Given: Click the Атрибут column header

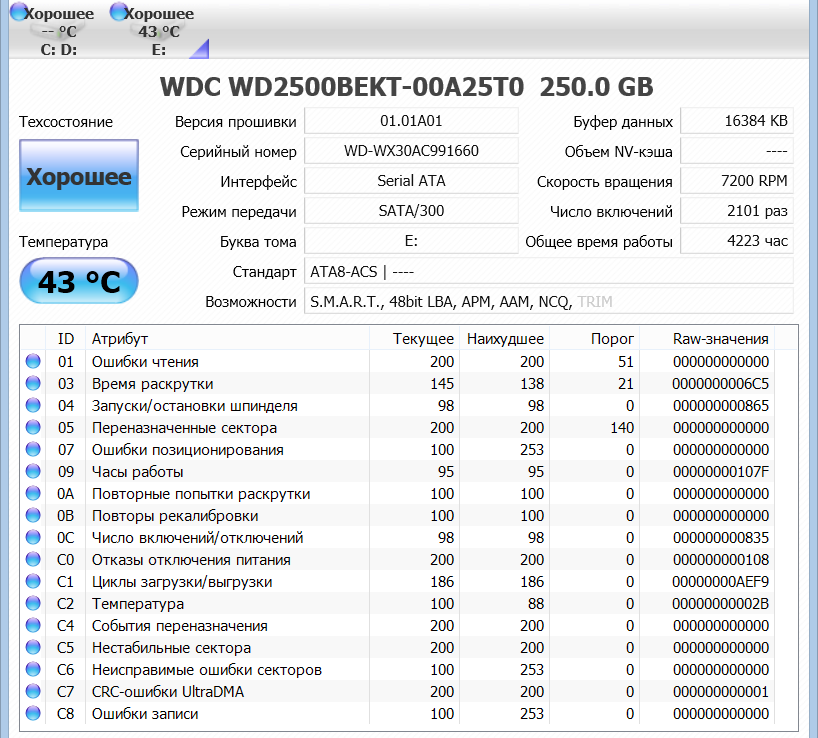Looking at the screenshot, I should tap(227, 339).
